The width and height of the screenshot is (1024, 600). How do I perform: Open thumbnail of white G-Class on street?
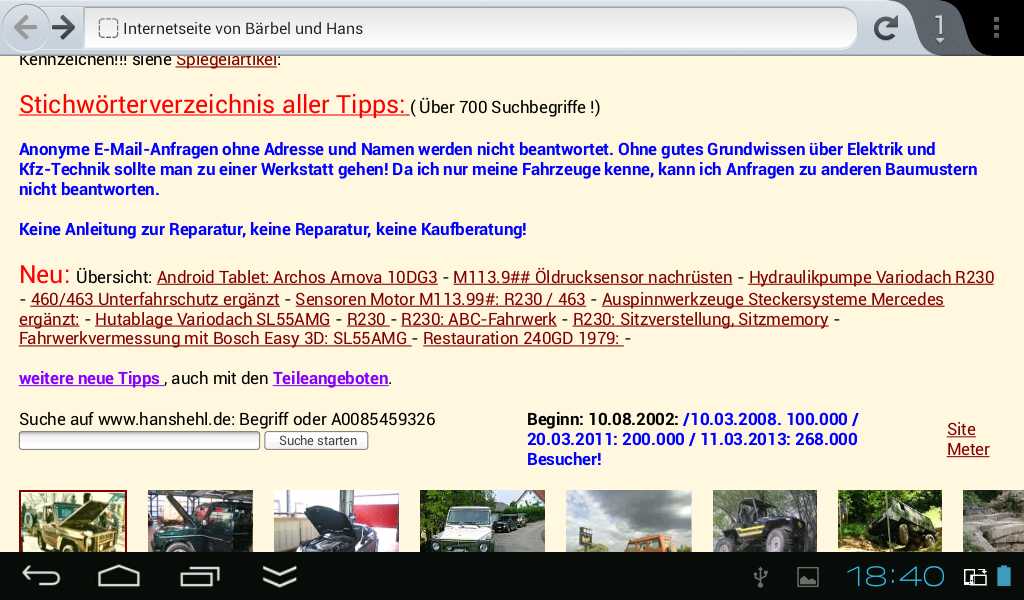pos(482,522)
